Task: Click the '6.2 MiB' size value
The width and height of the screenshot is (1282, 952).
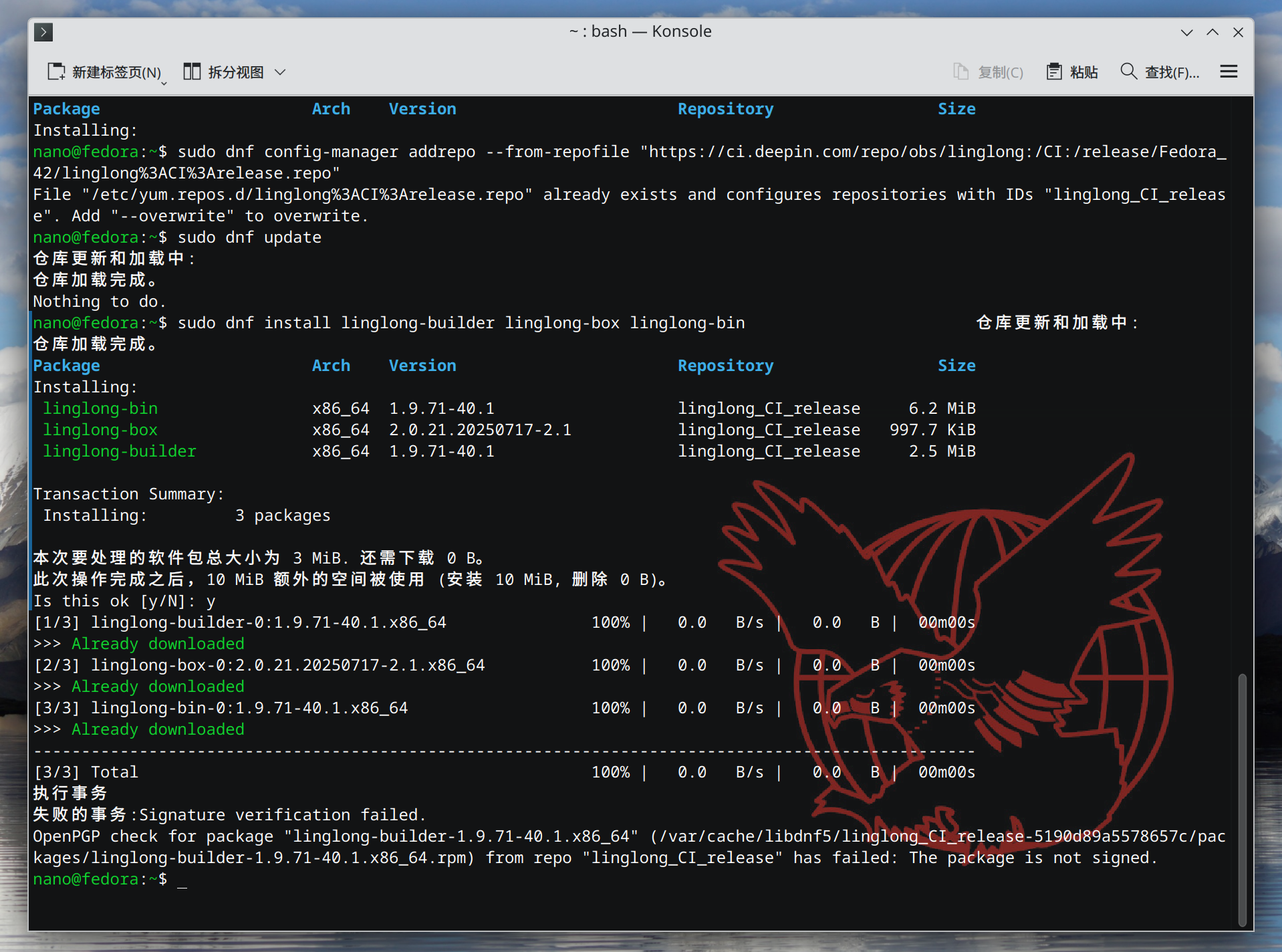Action: pos(942,408)
